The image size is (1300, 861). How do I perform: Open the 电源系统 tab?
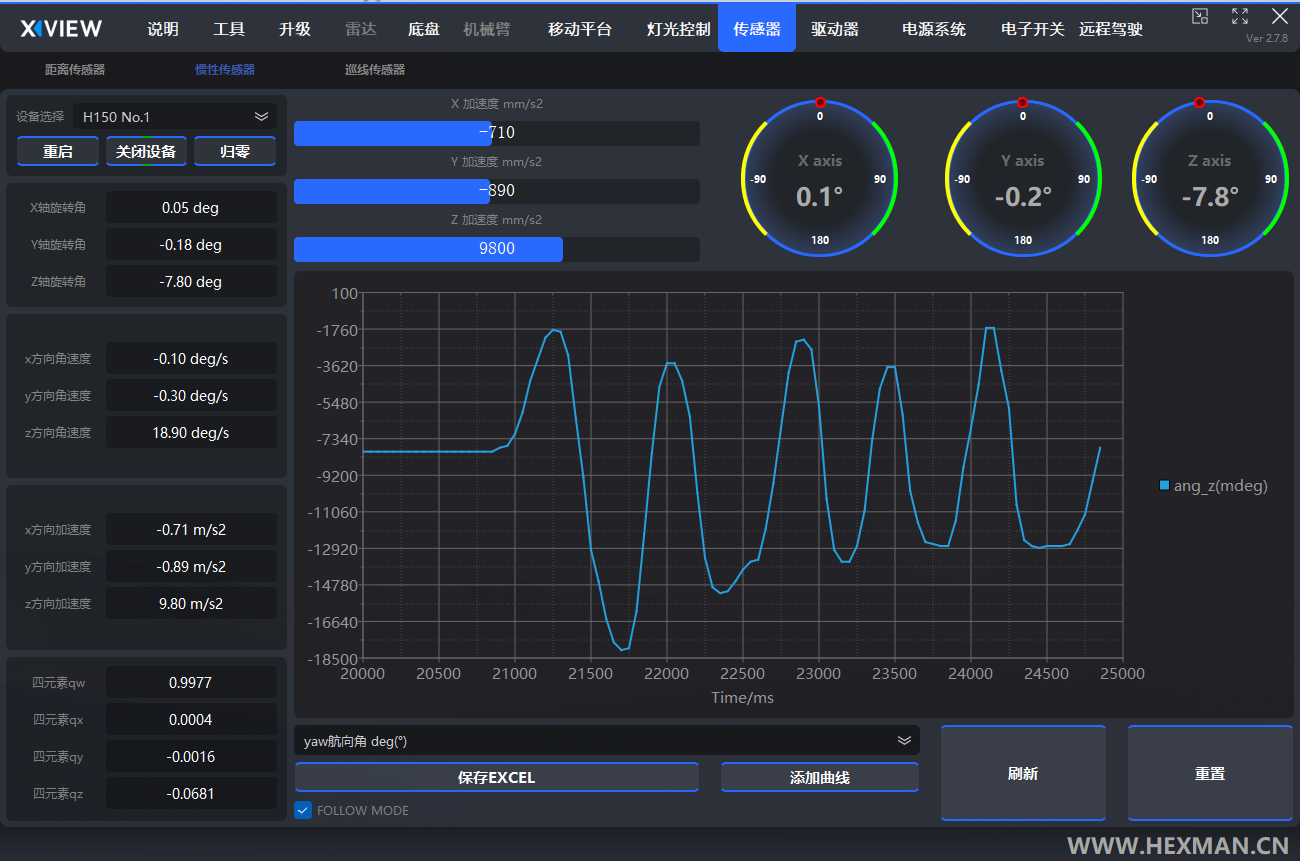point(934,29)
